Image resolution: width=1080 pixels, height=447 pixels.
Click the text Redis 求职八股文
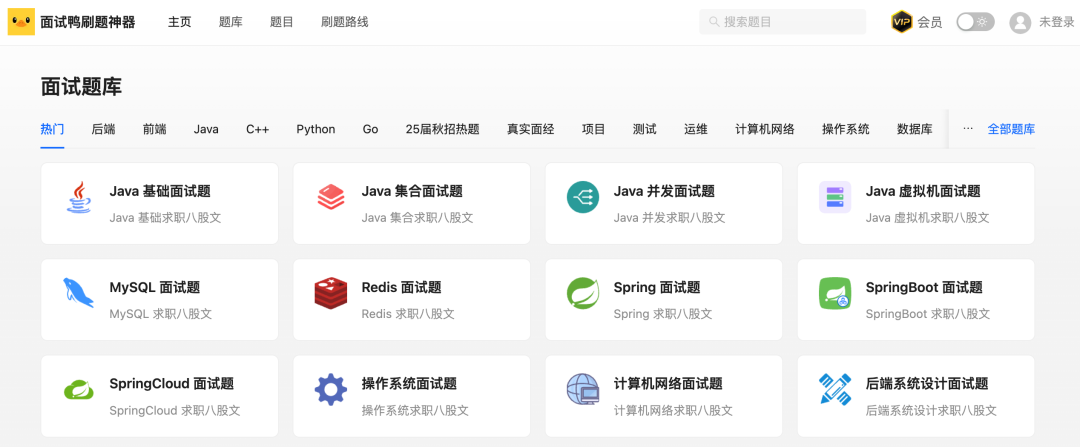408,314
